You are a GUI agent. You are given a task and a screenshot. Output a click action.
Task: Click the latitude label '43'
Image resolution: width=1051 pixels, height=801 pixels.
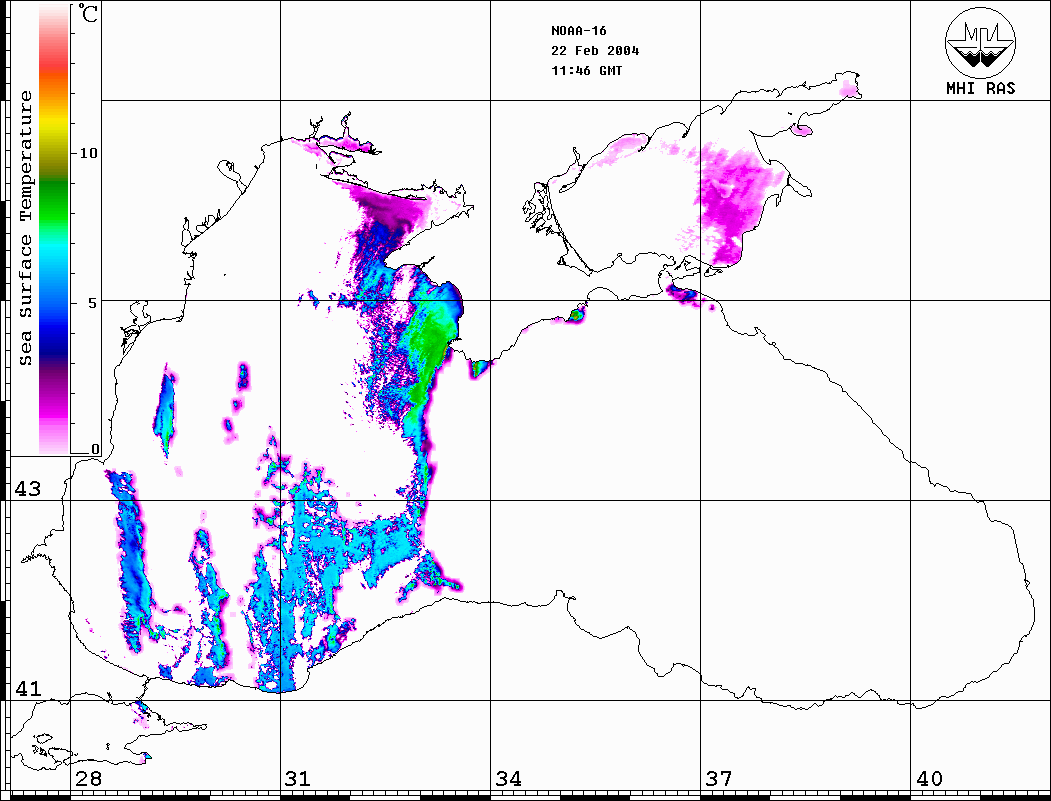[x=27, y=489]
